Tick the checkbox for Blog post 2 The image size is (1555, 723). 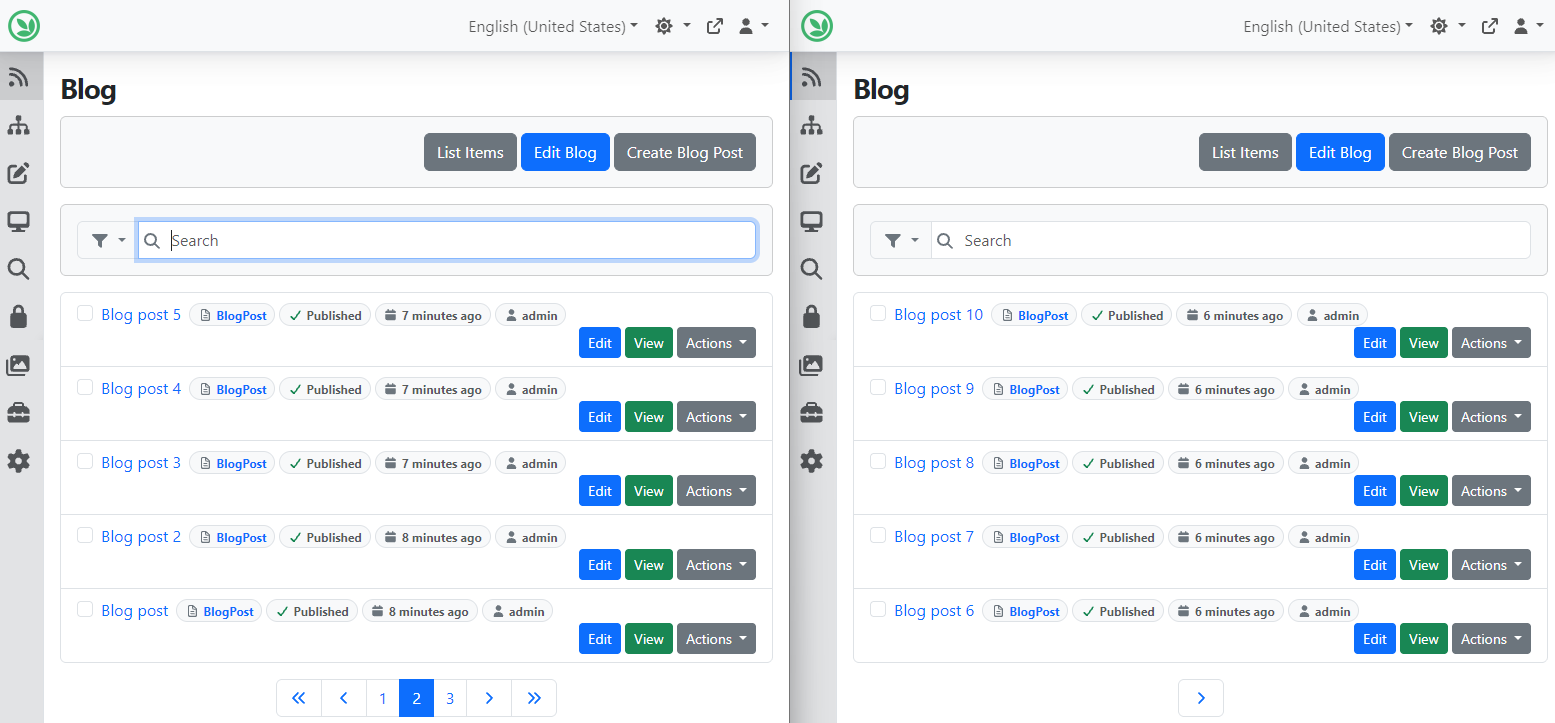pos(85,535)
